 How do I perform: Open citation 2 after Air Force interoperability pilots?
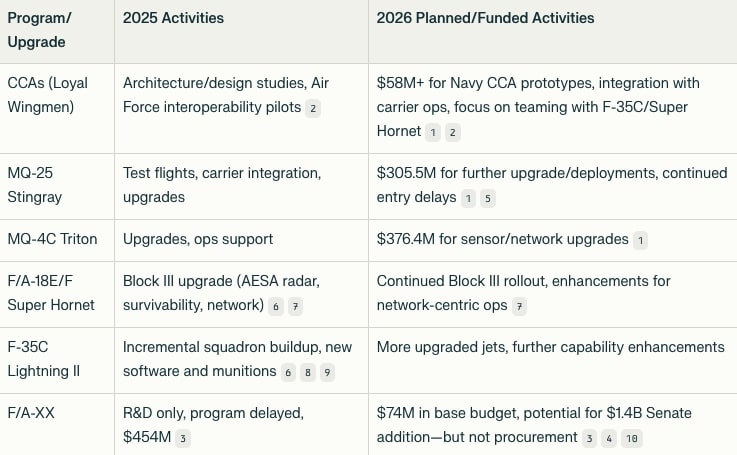point(313,108)
